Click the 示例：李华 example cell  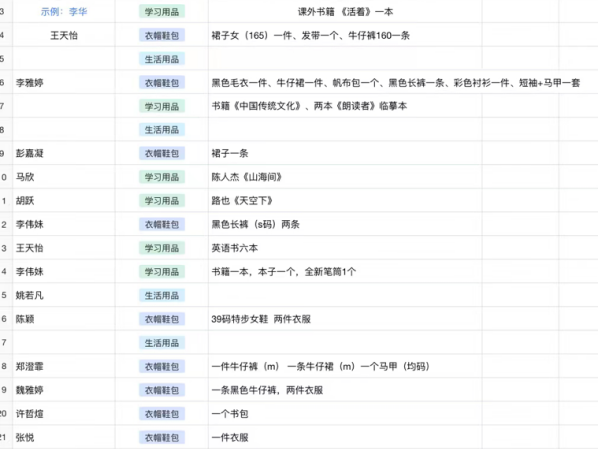64,12
